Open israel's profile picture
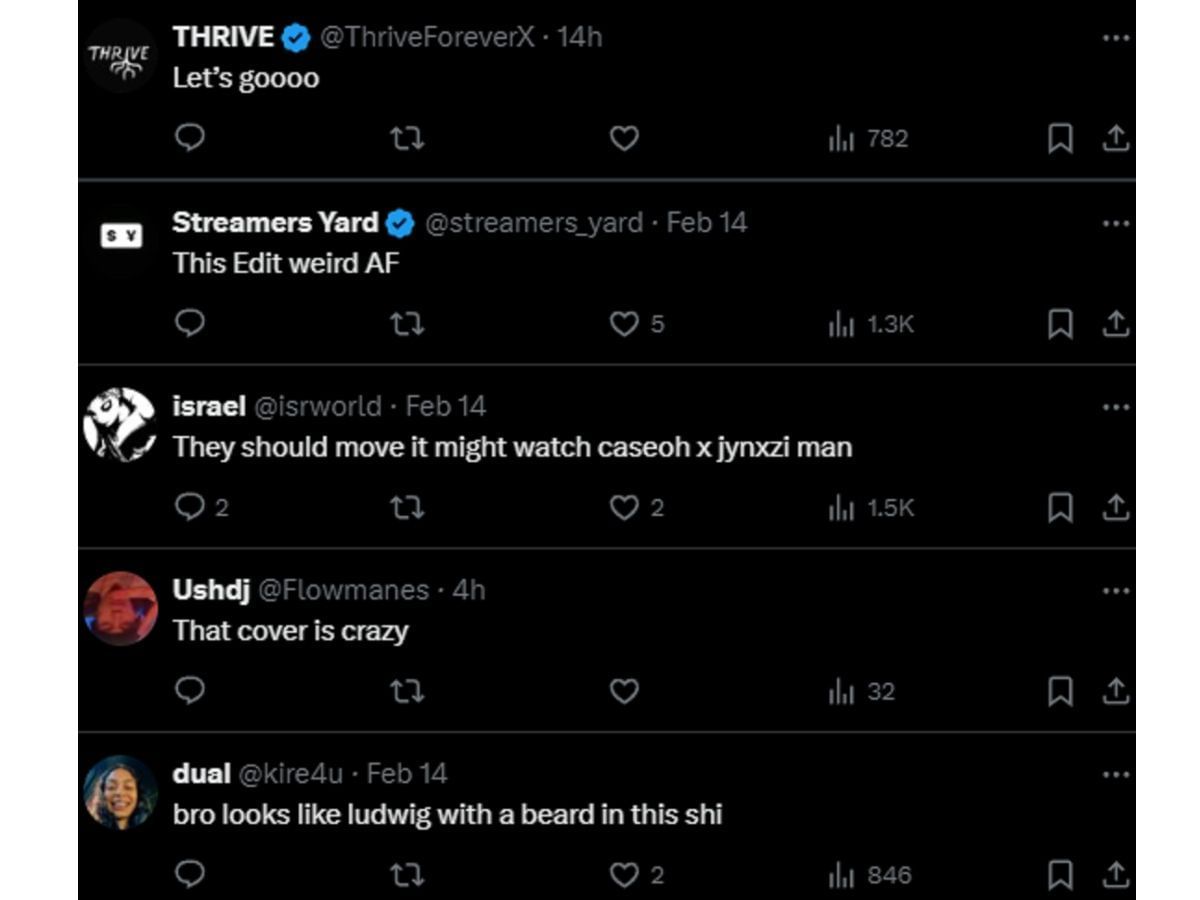 click(x=120, y=425)
